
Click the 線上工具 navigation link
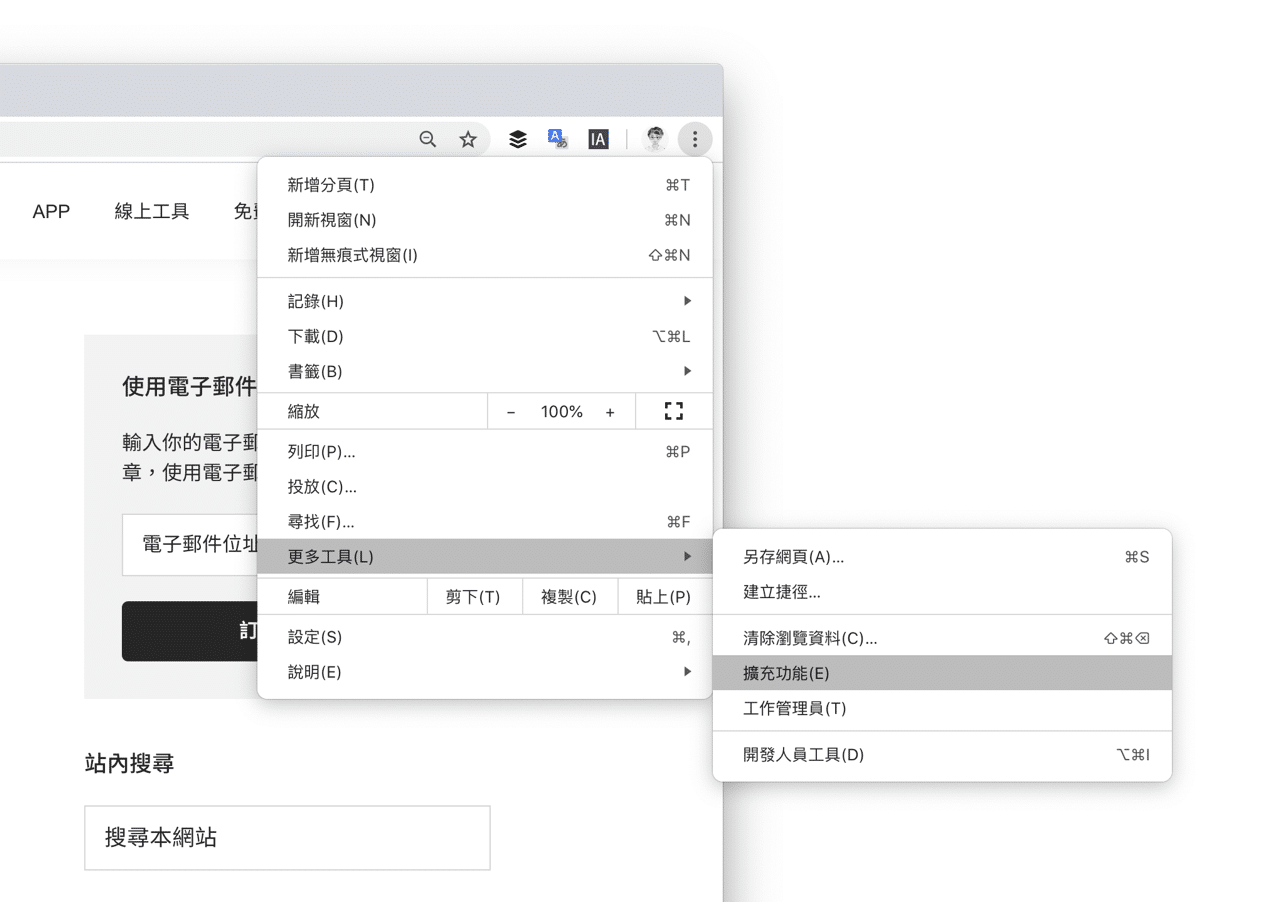click(x=152, y=211)
